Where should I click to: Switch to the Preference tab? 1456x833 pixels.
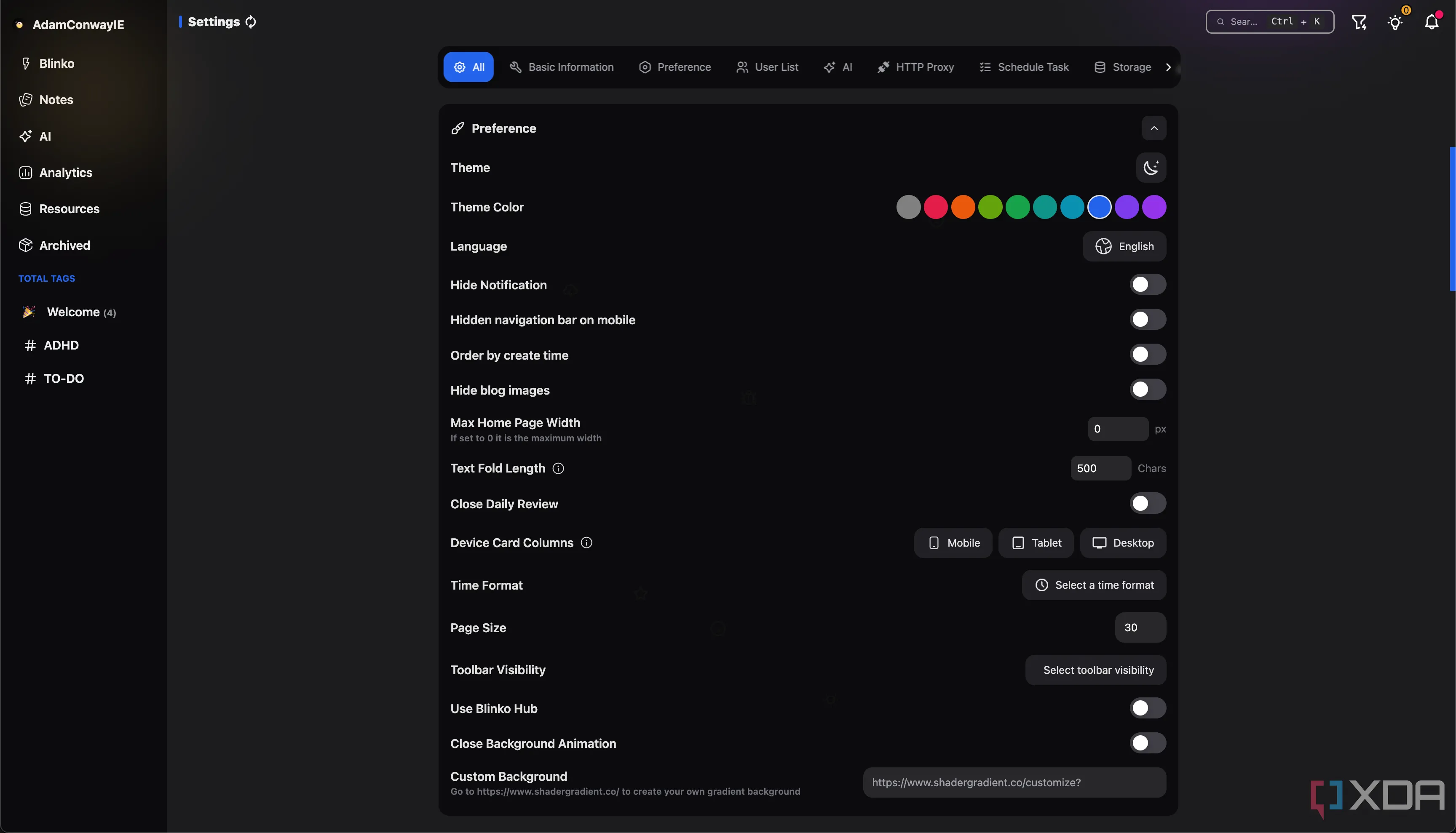pyautogui.click(x=675, y=67)
